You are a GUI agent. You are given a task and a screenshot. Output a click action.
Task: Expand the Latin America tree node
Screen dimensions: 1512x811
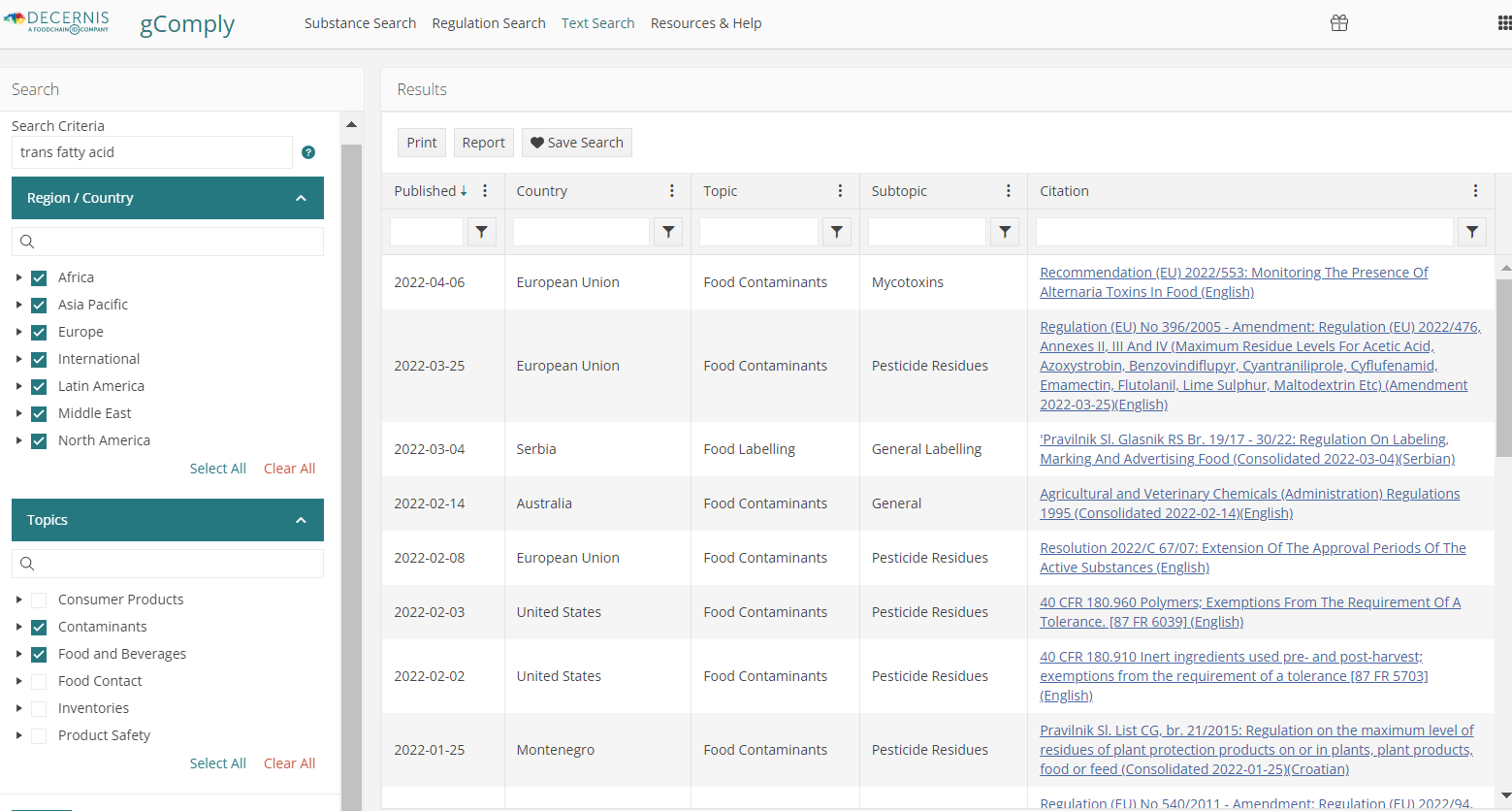18,386
